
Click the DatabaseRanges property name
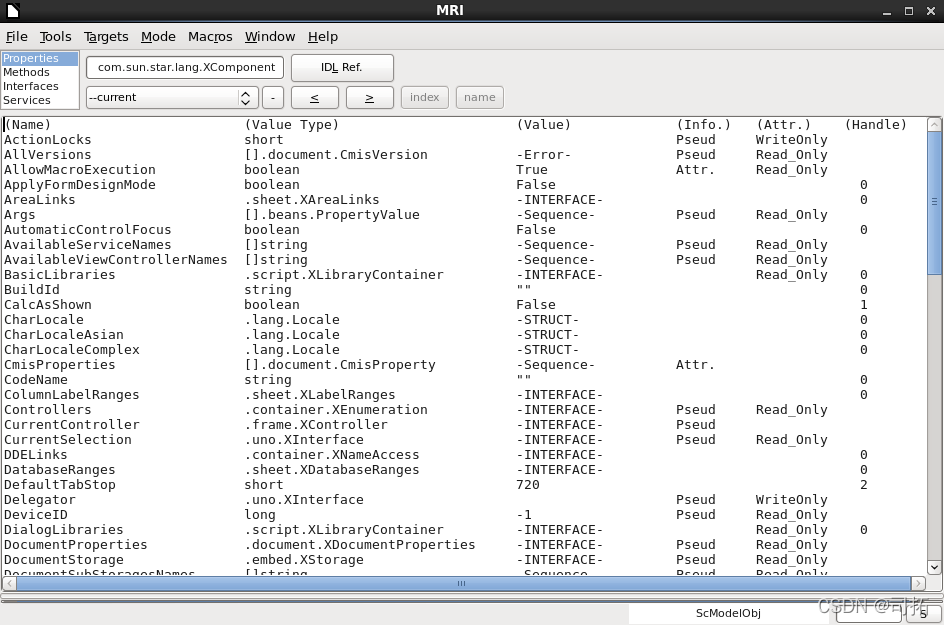pos(60,470)
